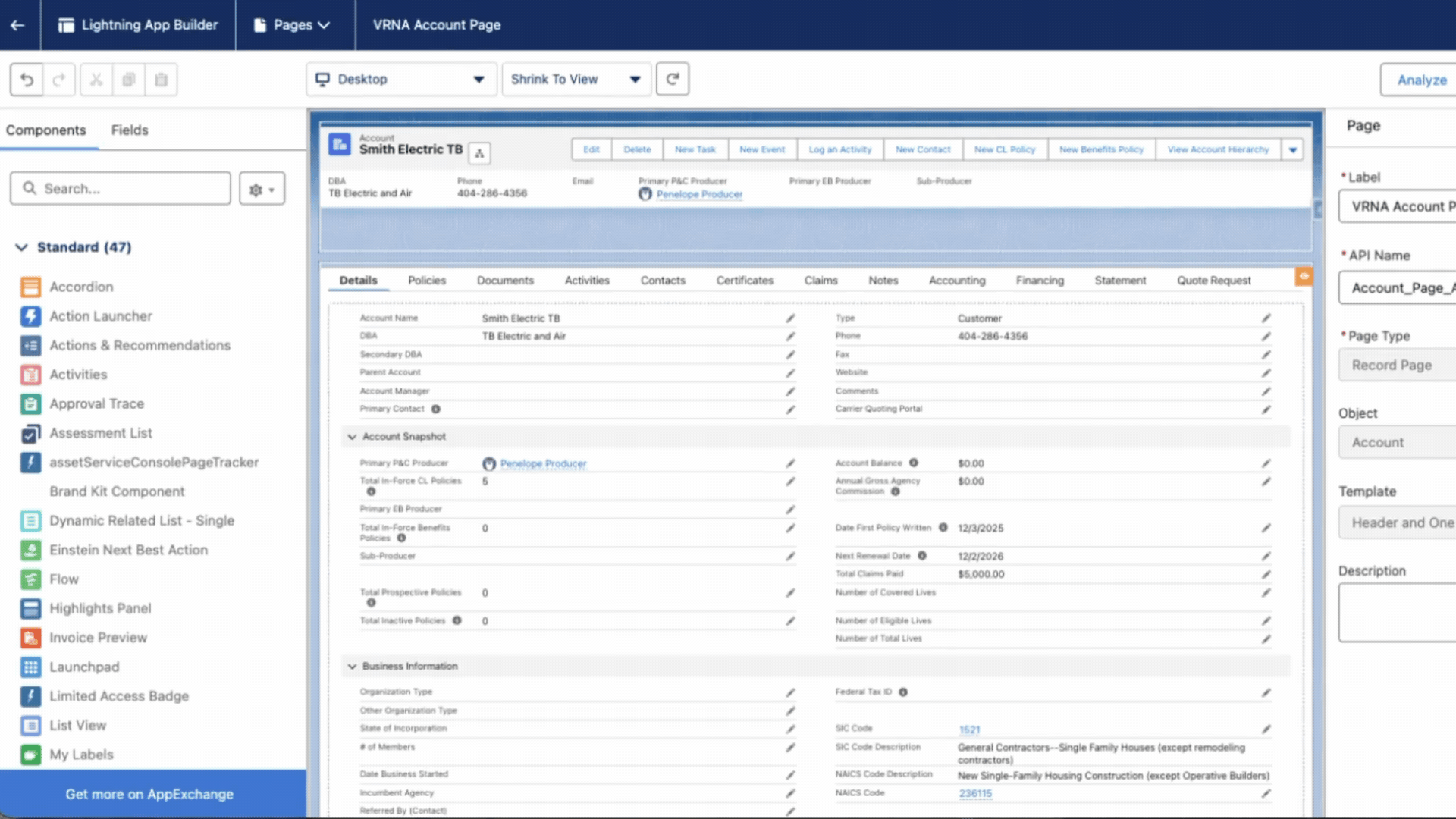Select the Einstein Next Best Action icon
This screenshot has width=1456, height=819.
31,551
